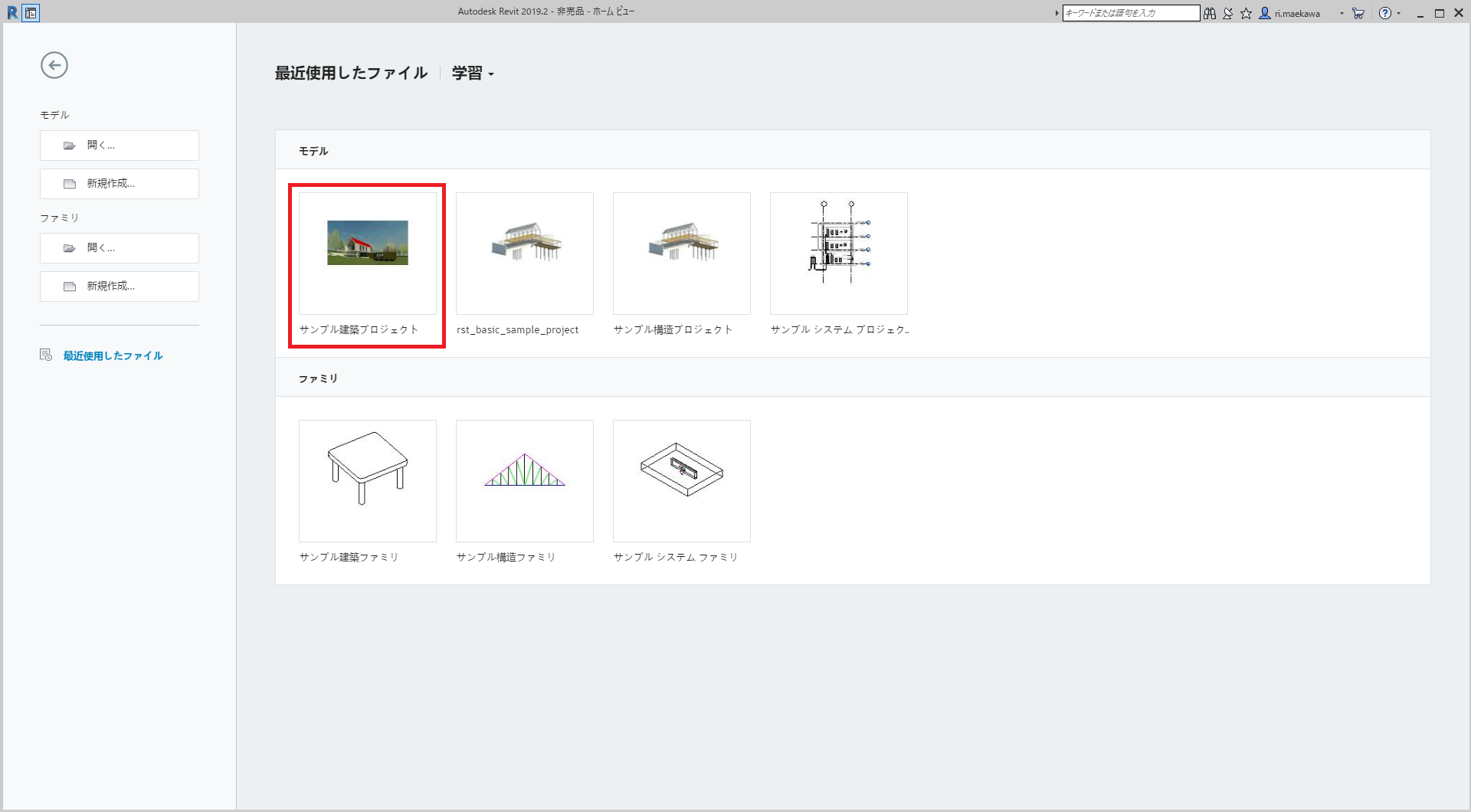Open the Communication Center satellite icon
Viewport: 1471px width, 812px height.
(x=1227, y=13)
